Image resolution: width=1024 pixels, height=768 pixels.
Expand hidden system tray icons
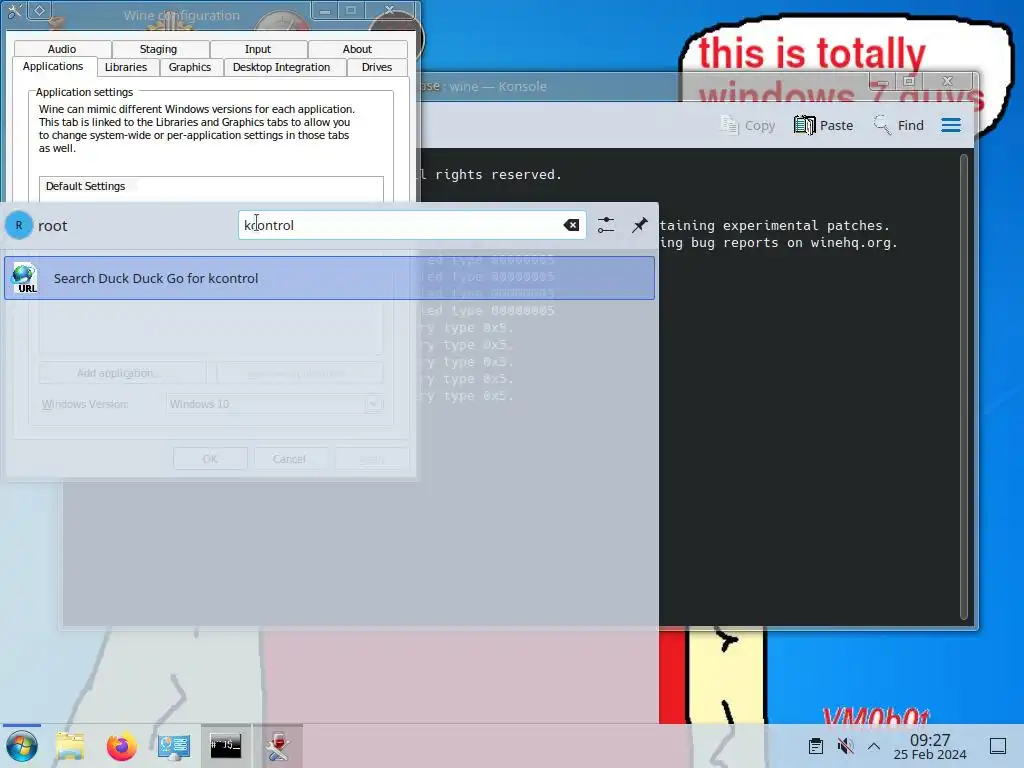point(874,746)
